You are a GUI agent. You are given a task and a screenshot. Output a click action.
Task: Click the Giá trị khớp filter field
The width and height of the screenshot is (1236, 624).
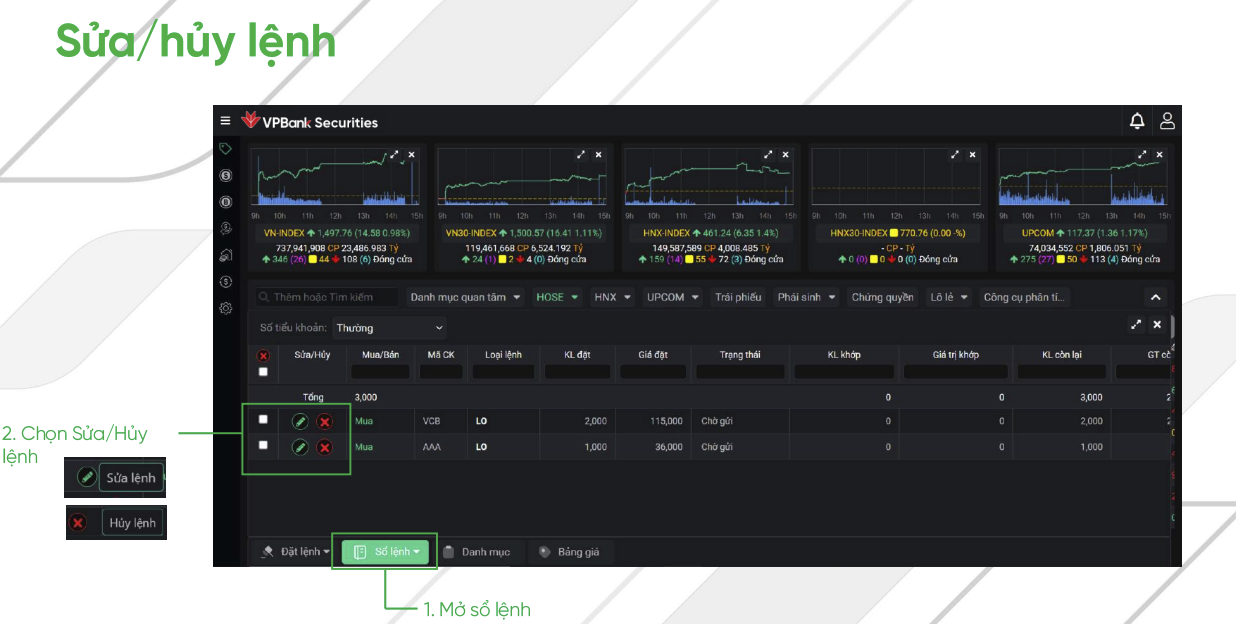click(955, 372)
